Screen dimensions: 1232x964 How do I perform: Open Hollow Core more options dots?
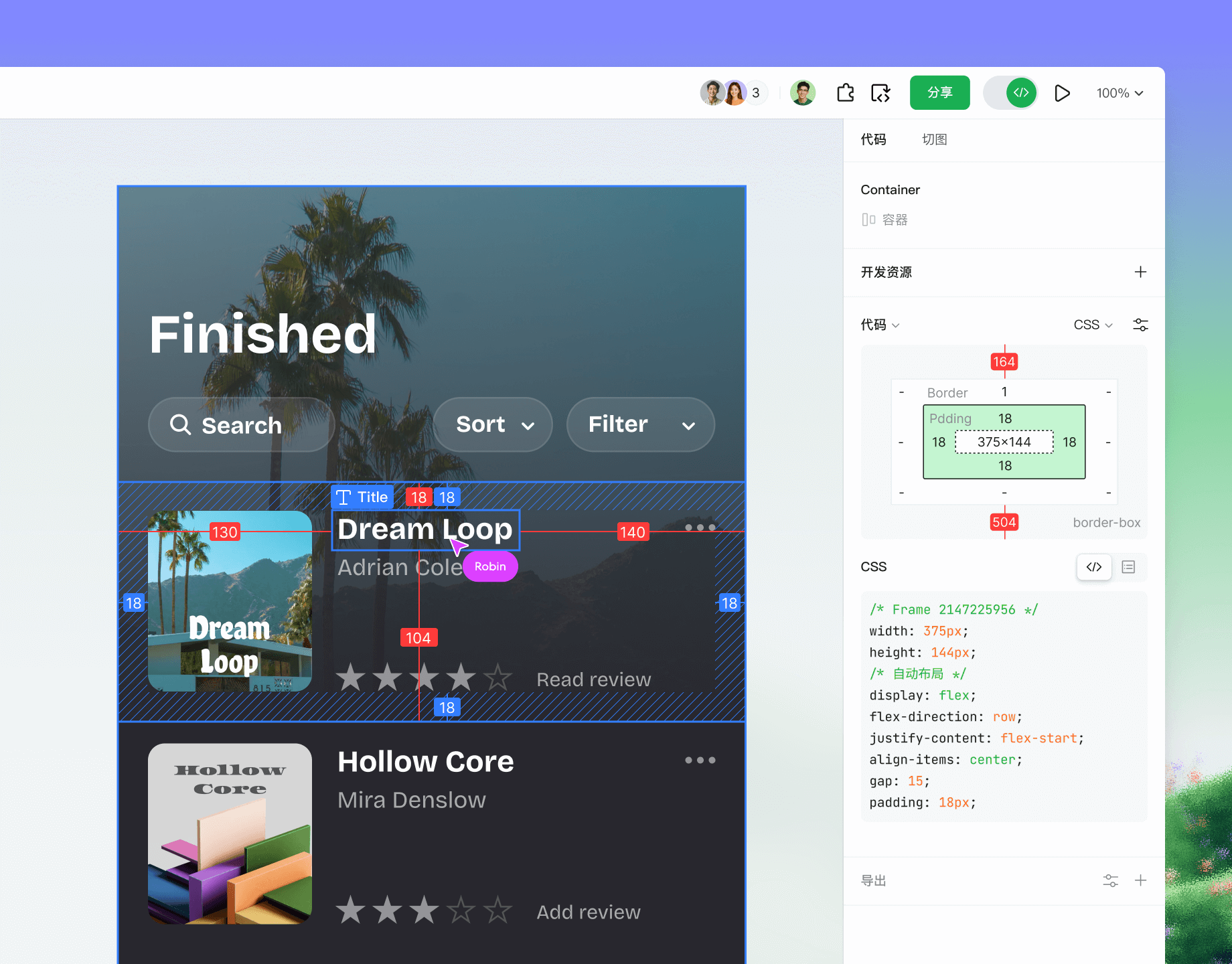pos(700,760)
